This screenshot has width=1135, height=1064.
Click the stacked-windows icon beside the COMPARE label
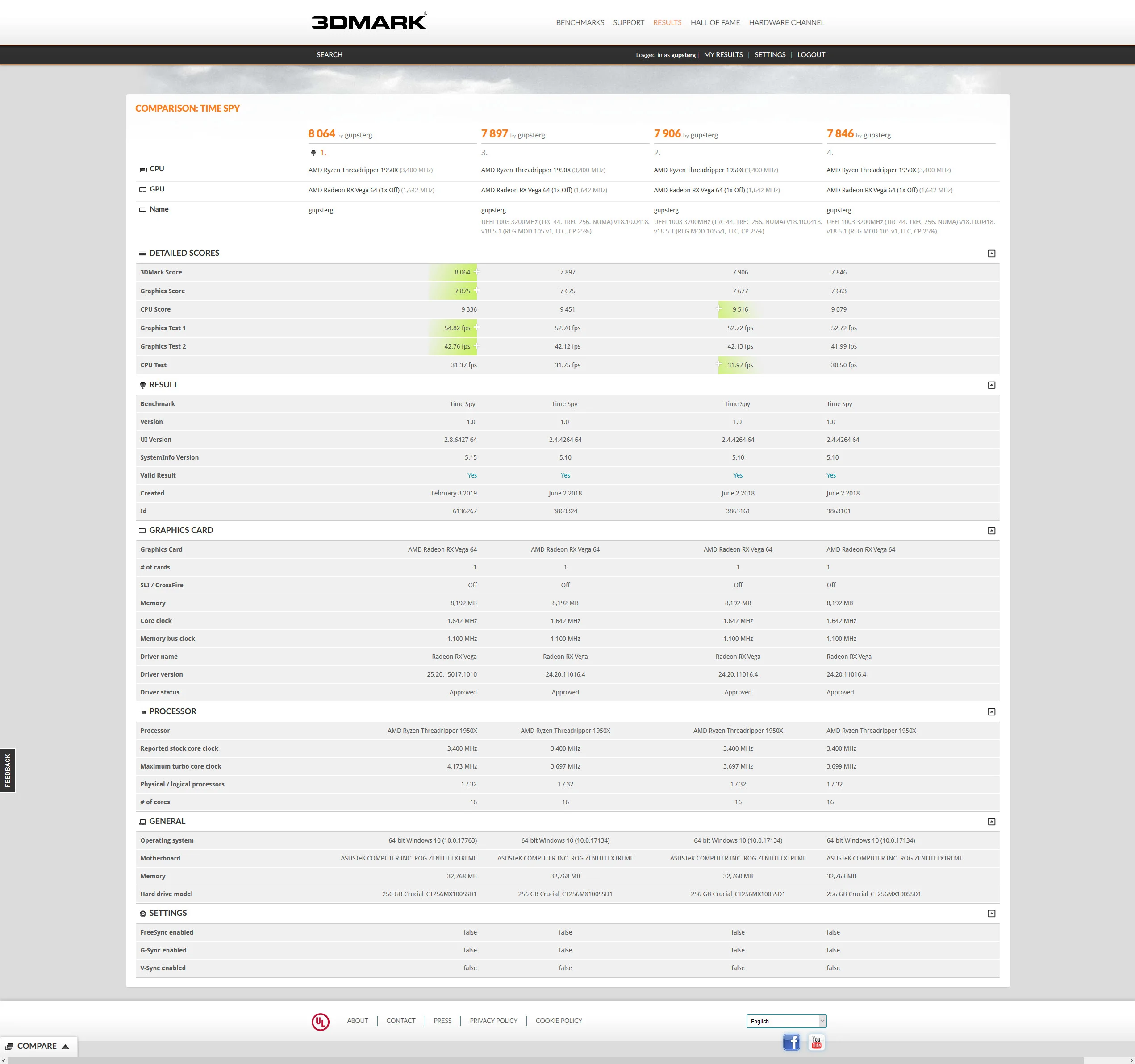click(9, 1046)
